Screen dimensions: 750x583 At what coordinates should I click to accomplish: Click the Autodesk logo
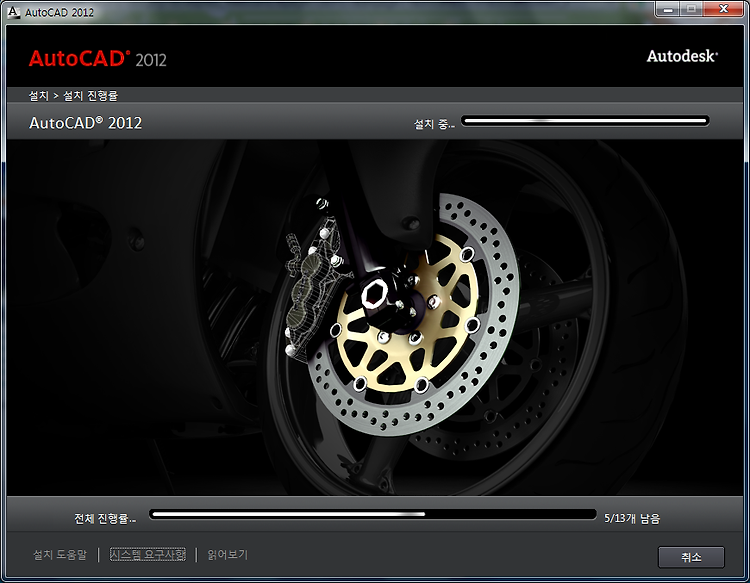click(683, 56)
